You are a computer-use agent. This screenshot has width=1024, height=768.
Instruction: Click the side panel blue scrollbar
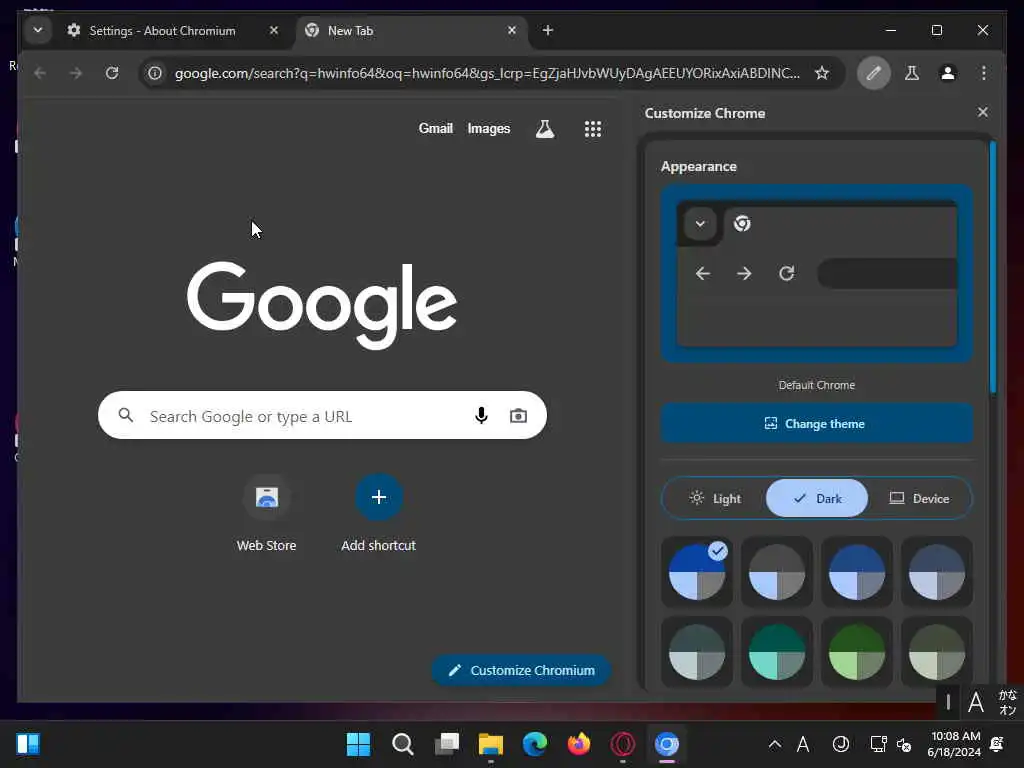coord(993,266)
